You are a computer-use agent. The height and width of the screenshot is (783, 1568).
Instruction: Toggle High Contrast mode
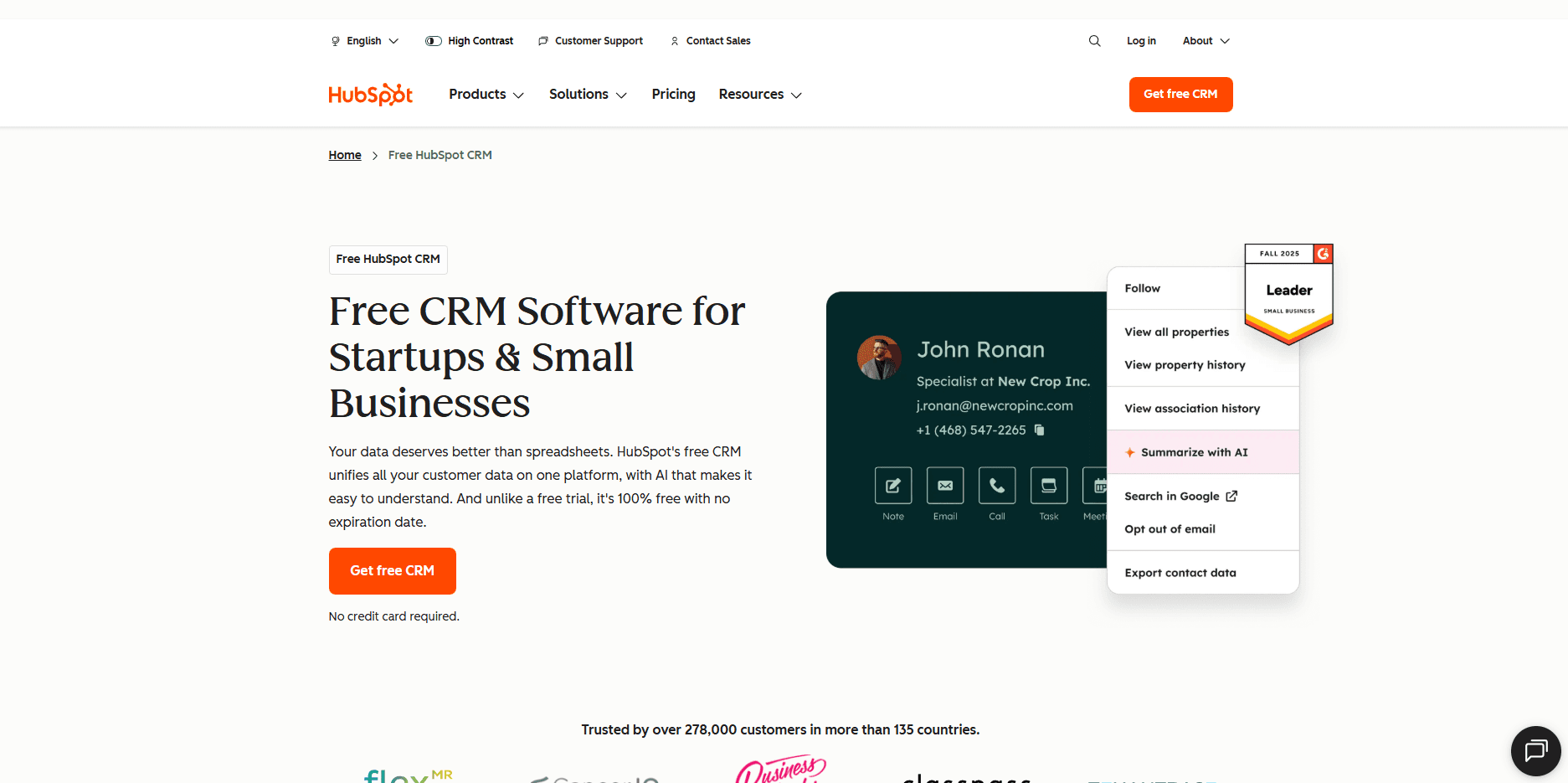coord(469,40)
